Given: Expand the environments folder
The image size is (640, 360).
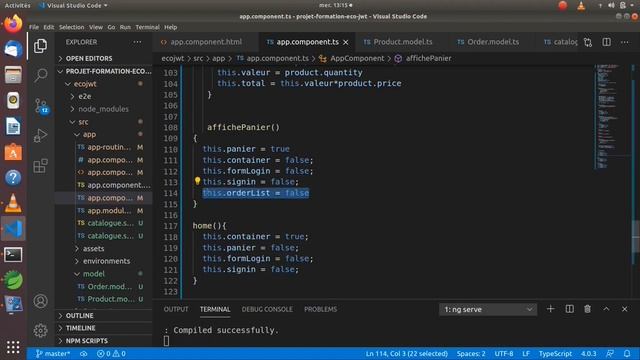Looking at the screenshot, I should [x=107, y=261].
